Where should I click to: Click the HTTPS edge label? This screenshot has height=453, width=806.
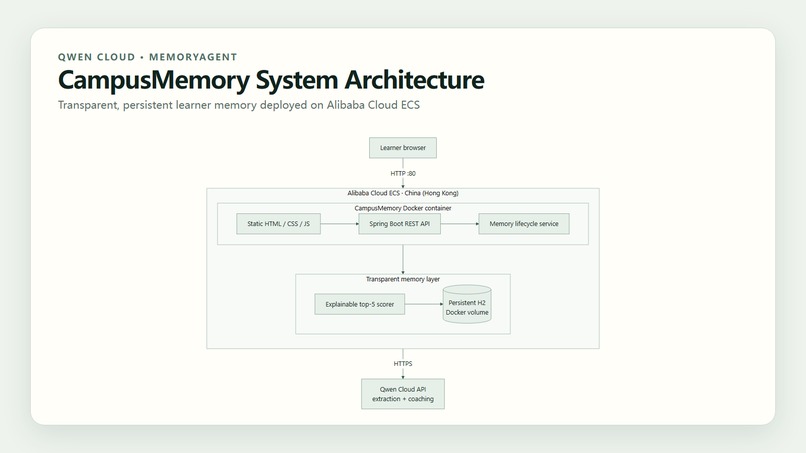[402, 364]
